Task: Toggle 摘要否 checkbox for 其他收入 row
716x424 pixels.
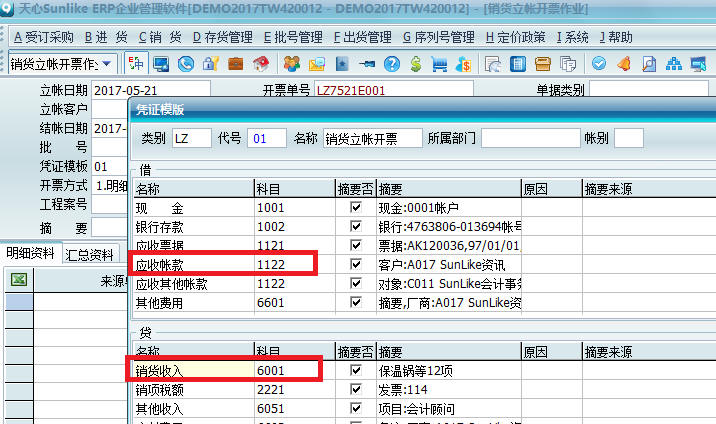Action: (x=355, y=408)
